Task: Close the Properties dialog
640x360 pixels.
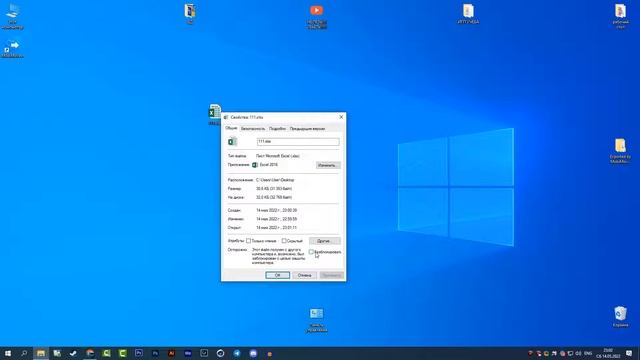Action: point(341,117)
